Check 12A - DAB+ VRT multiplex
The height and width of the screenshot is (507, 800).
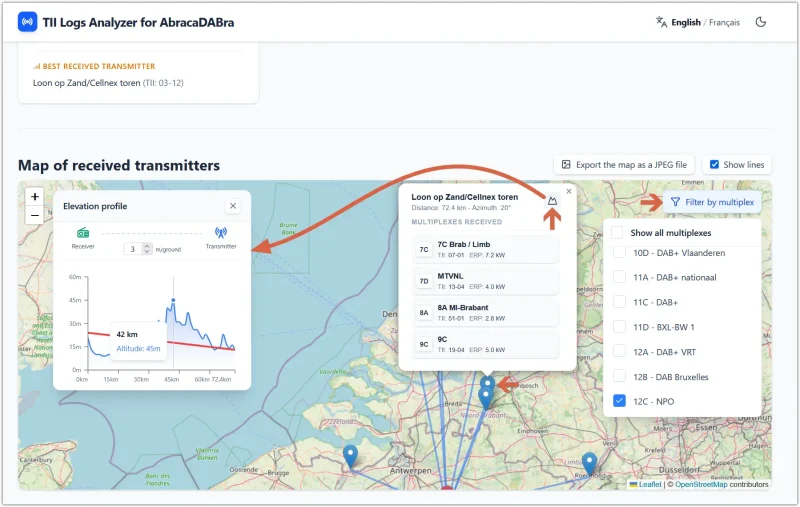tap(619, 351)
